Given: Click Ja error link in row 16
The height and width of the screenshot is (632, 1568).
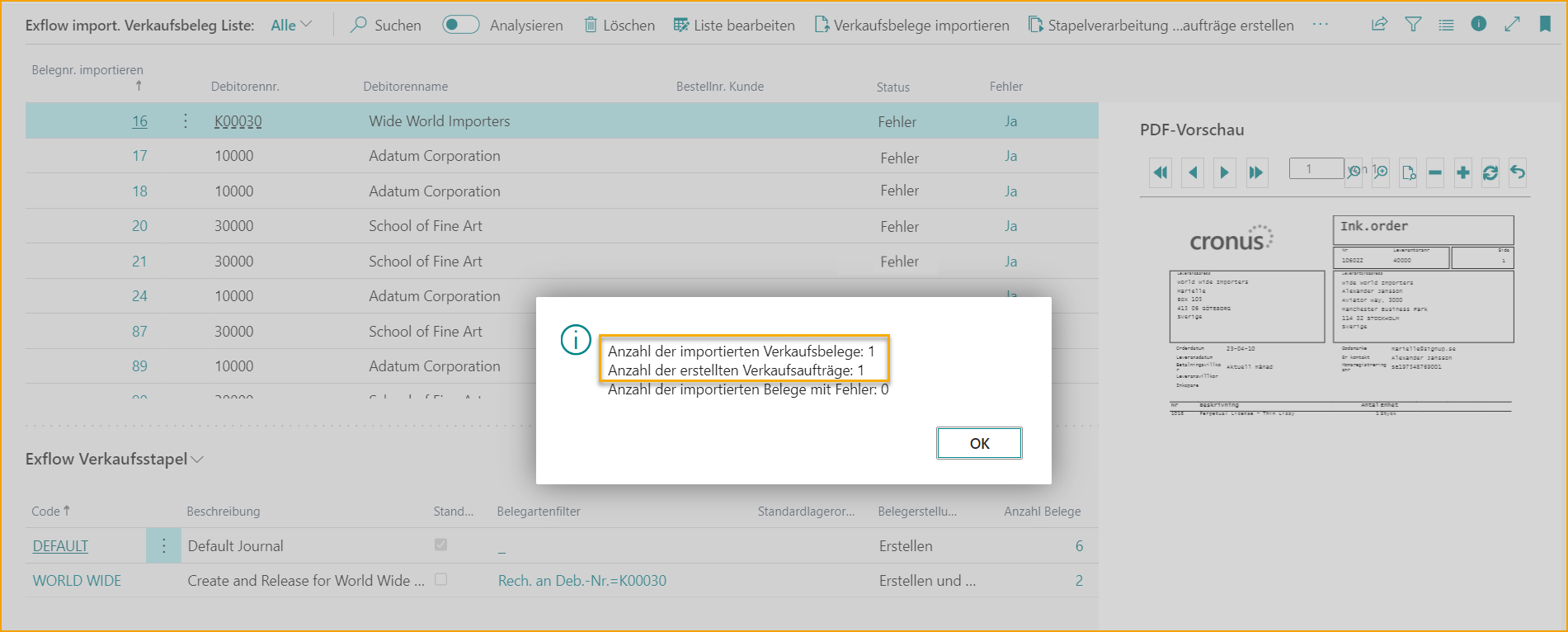Looking at the screenshot, I should [1010, 121].
